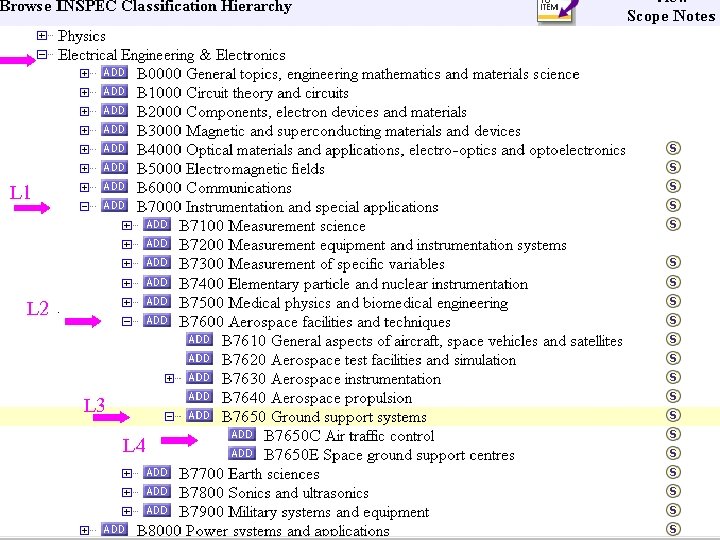The height and width of the screenshot is (540, 720).
Task: View scope note for B7640 row
Action: pyautogui.click(x=673, y=396)
